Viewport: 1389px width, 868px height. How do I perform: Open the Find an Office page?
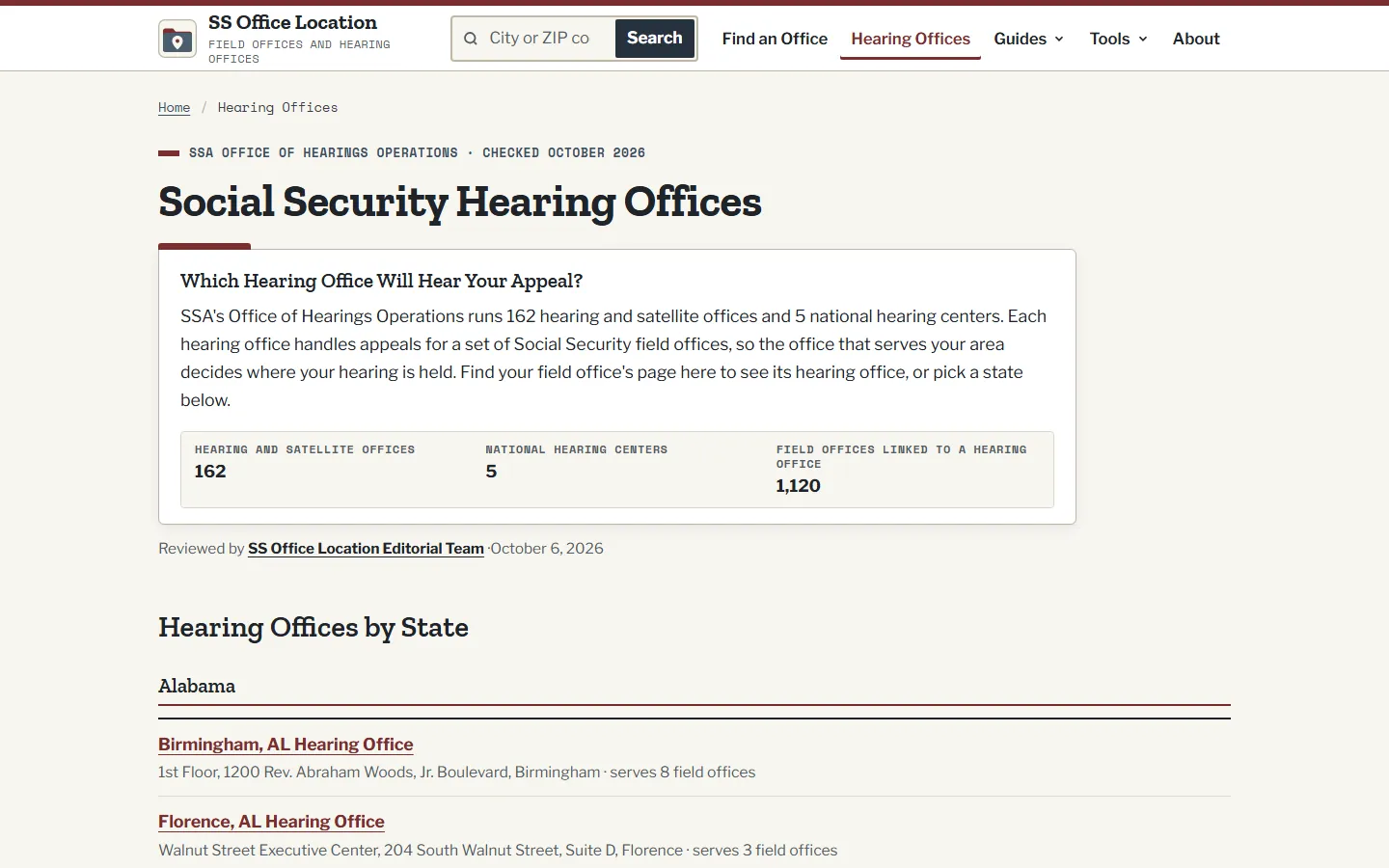click(x=775, y=39)
